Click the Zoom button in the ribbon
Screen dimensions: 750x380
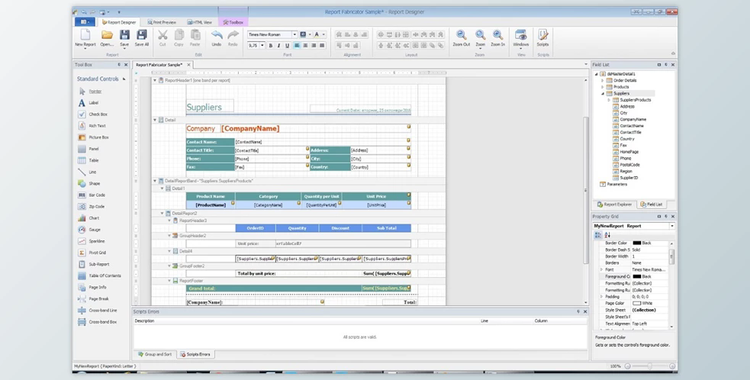(x=480, y=38)
